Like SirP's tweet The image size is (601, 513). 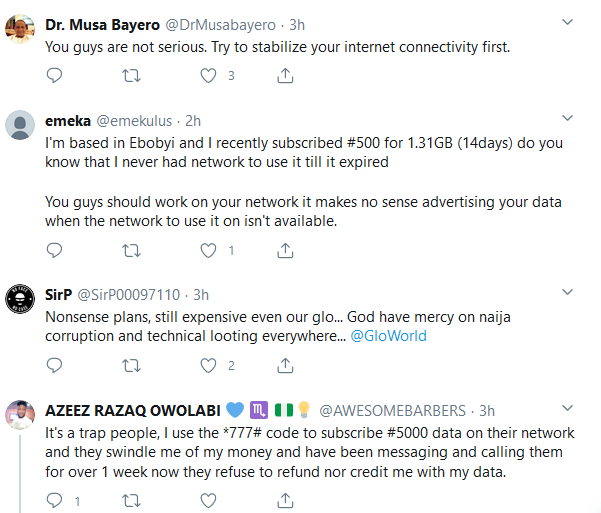click(208, 365)
